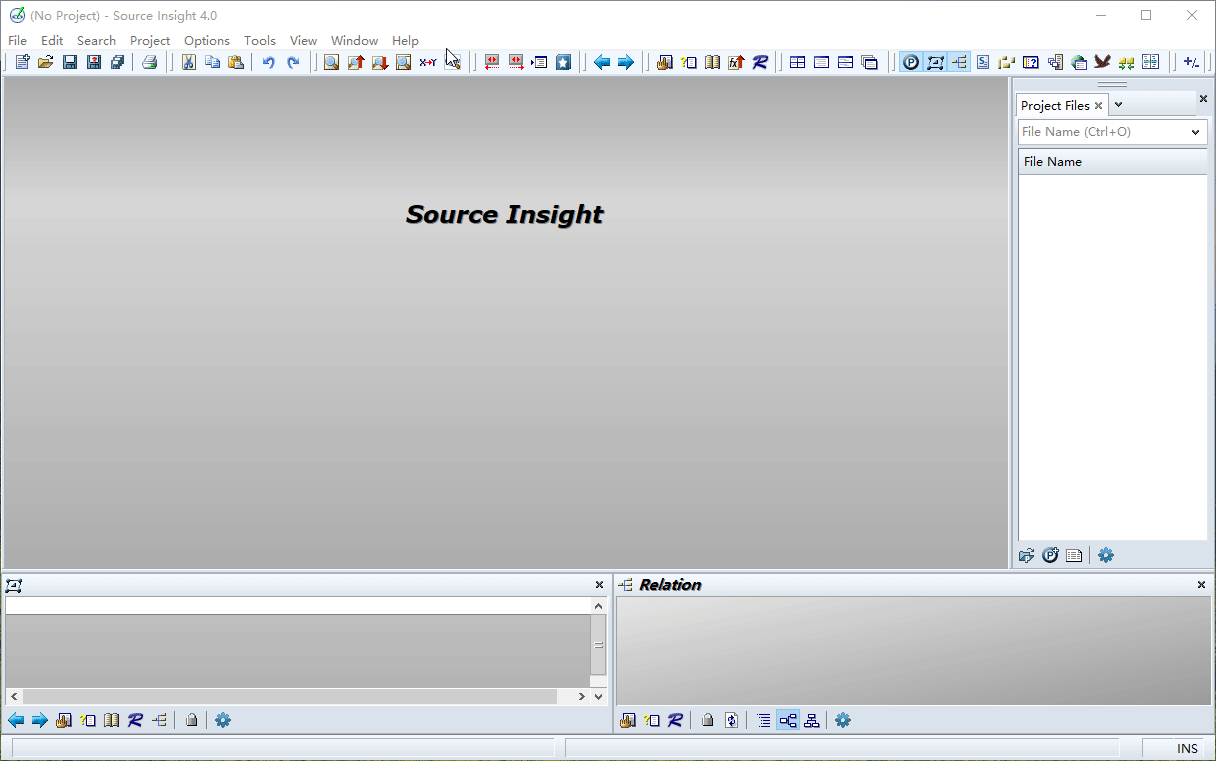This screenshot has width=1216, height=761.
Task: Click the Context window scroll-right arrow
Action: click(581, 696)
